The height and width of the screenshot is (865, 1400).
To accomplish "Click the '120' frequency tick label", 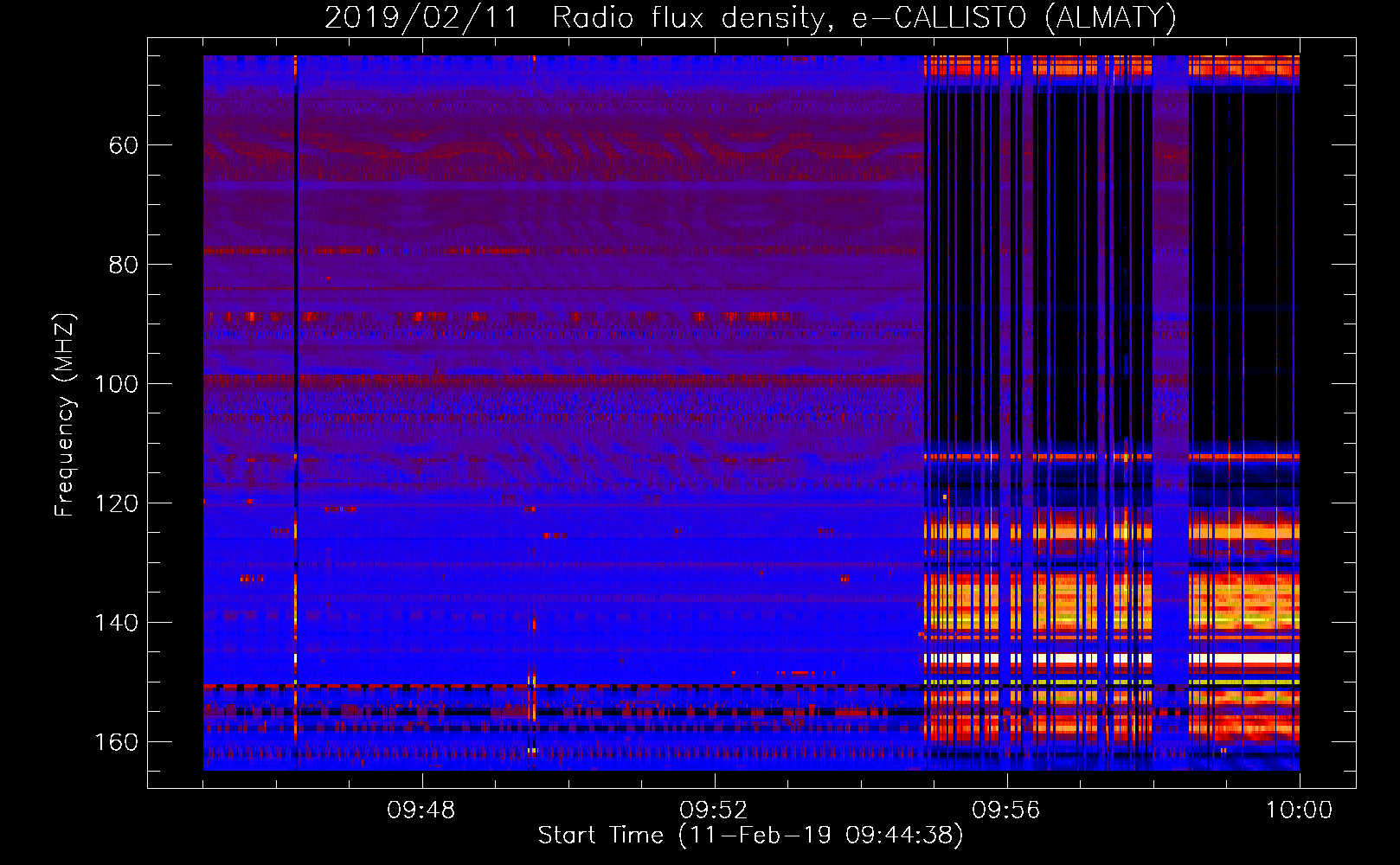I will point(116,503).
